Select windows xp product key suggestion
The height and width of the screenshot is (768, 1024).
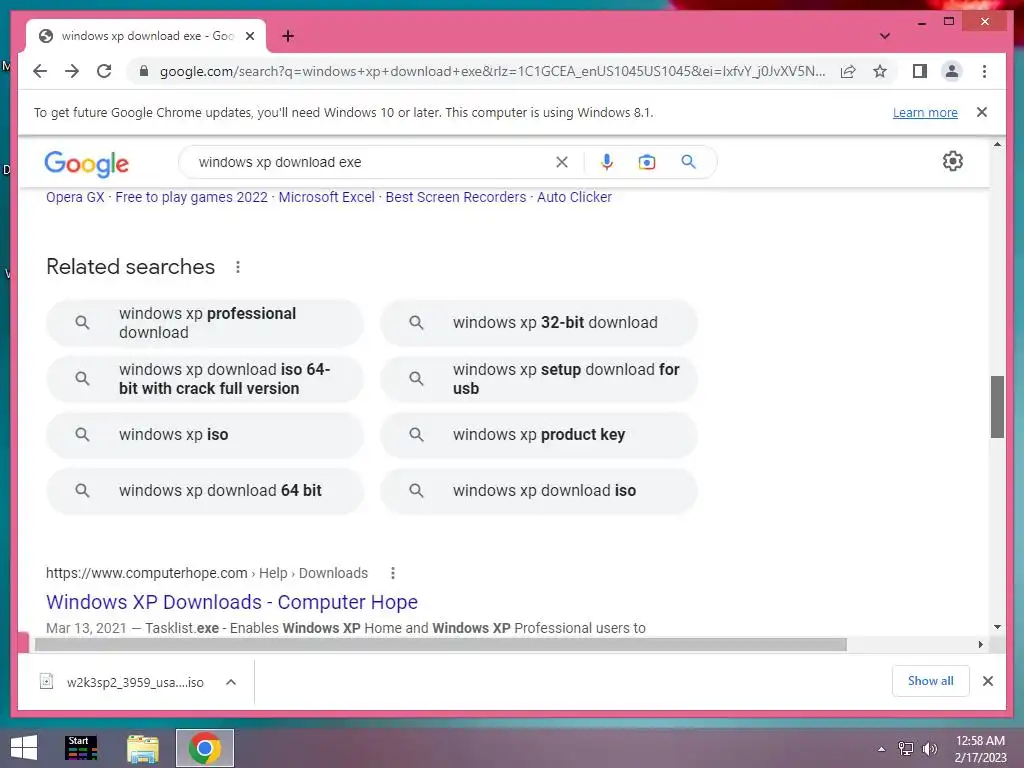click(539, 435)
